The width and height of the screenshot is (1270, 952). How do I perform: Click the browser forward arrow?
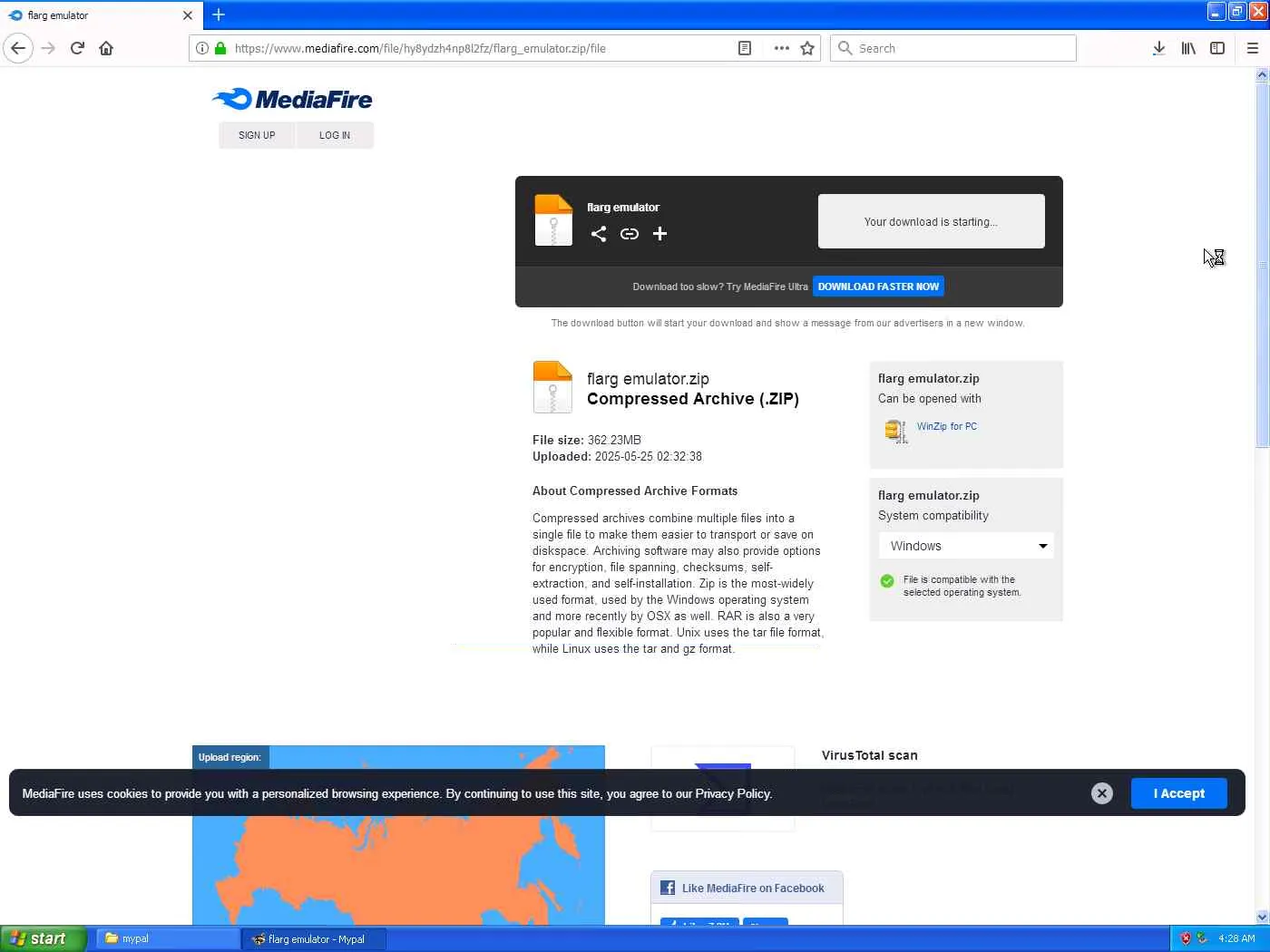48,48
